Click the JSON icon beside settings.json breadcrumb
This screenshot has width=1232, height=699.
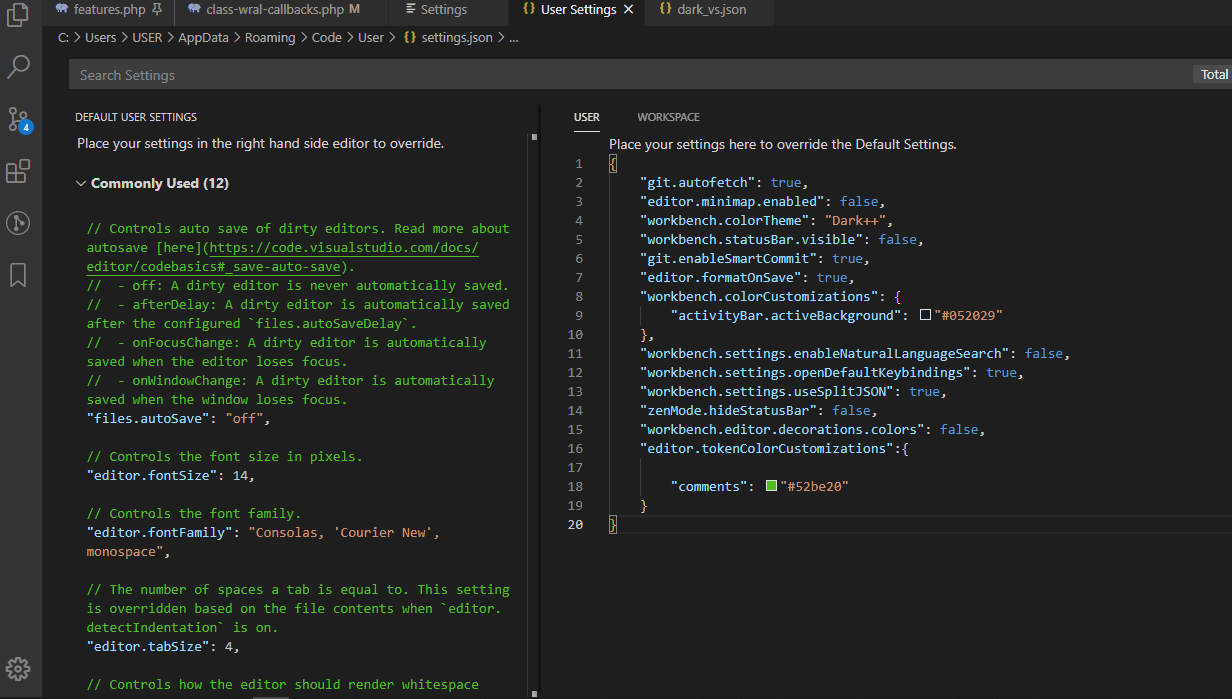[x=408, y=37]
